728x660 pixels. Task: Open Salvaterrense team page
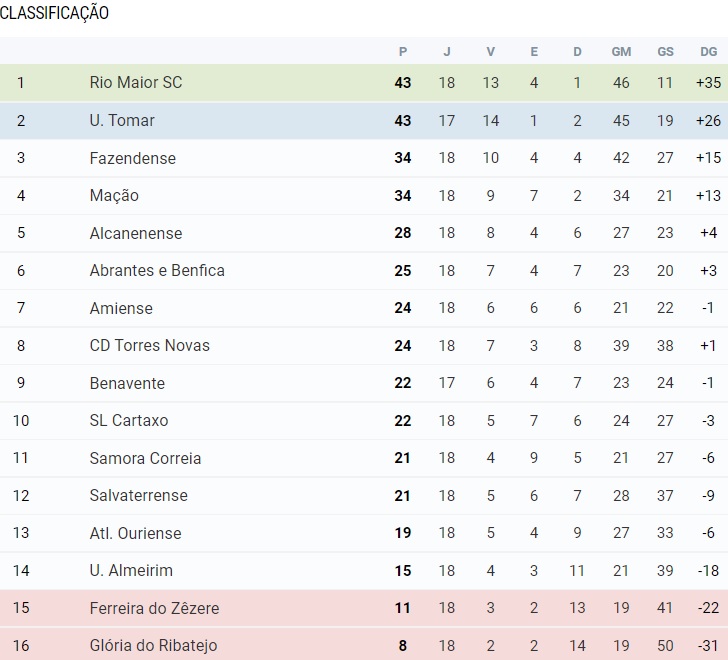pyautogui.click(x=138, y=495)
